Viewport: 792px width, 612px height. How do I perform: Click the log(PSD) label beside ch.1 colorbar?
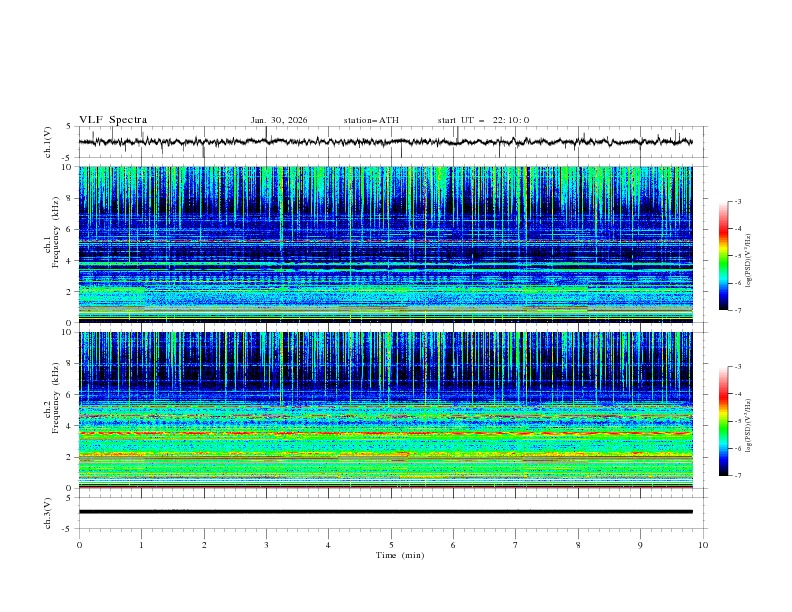(748, 261)
